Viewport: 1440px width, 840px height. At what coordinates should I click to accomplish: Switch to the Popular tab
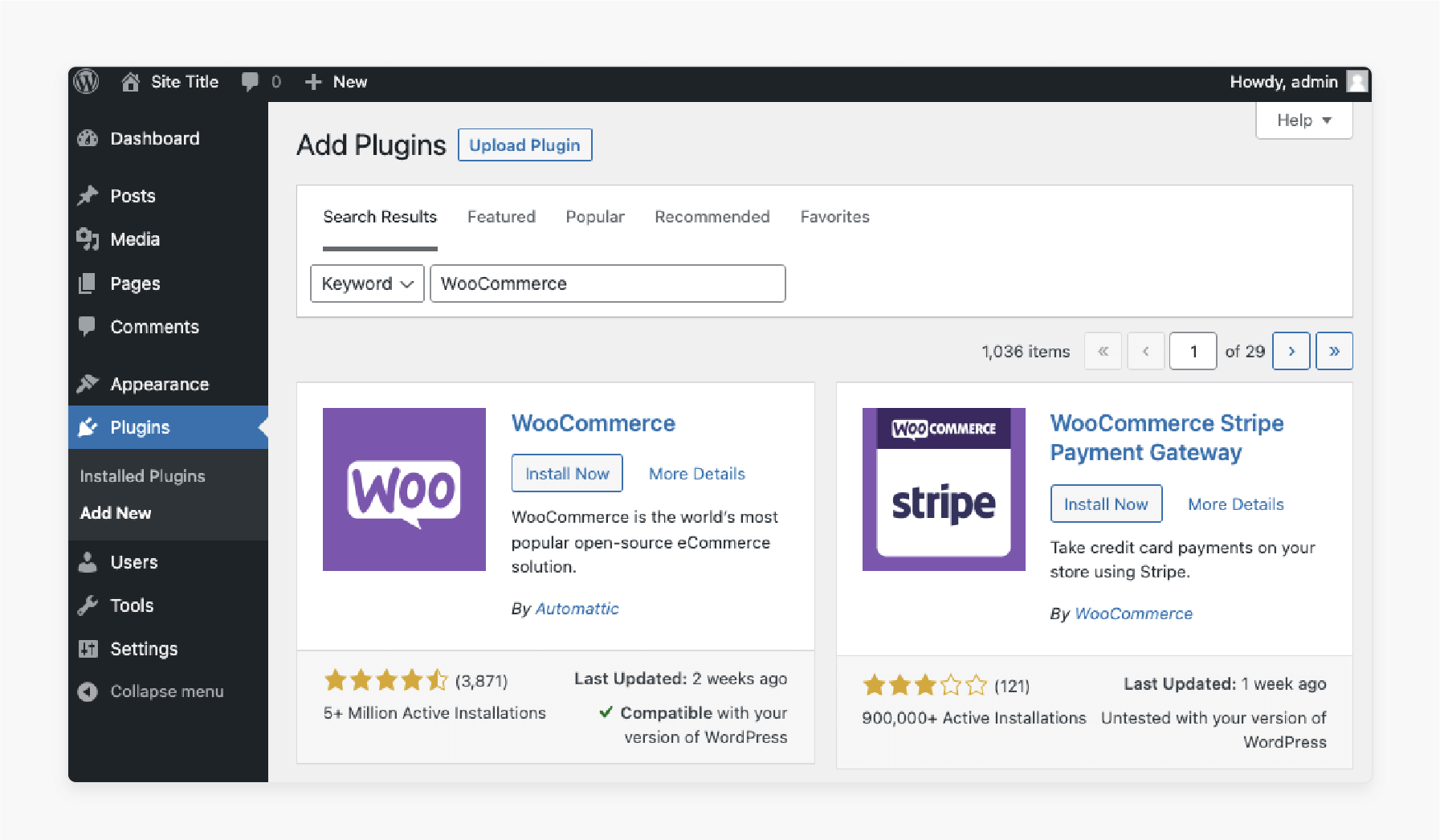(x=595, y=217)
